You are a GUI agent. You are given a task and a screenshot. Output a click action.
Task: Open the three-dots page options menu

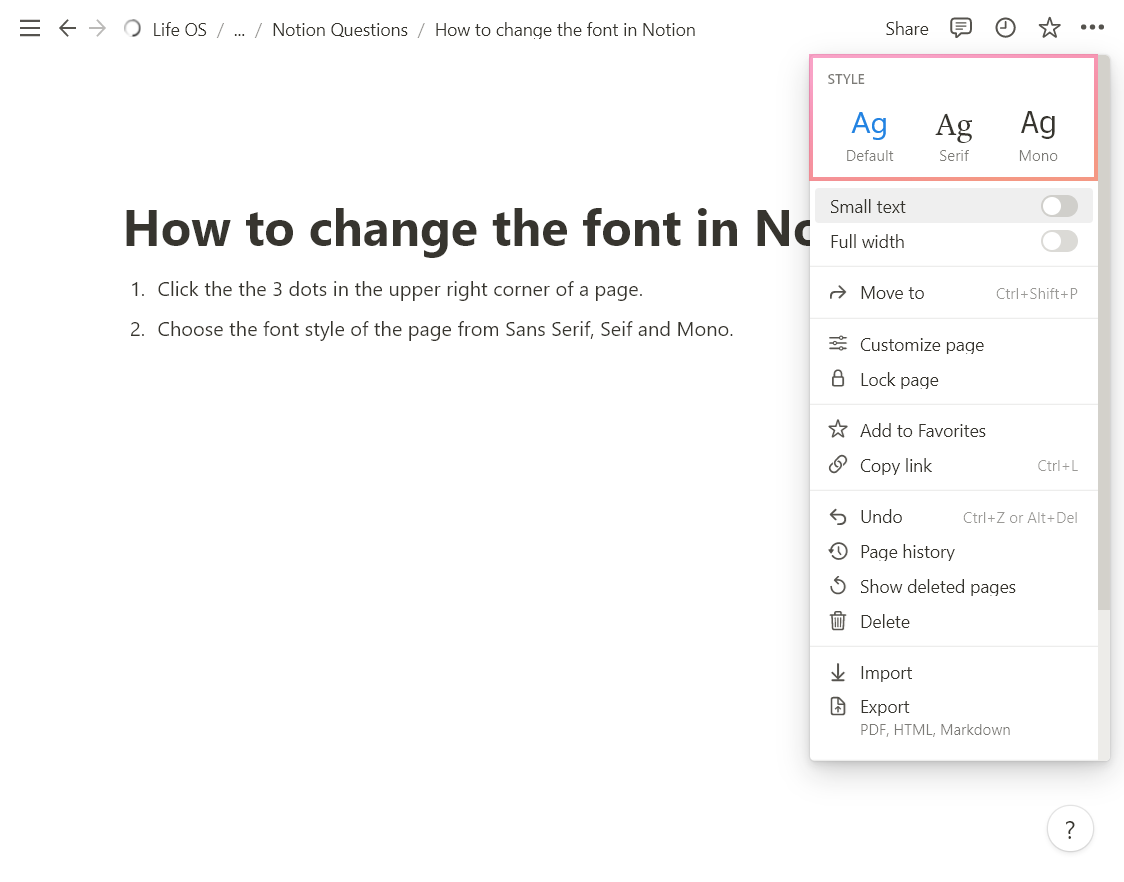(1092, 28)
